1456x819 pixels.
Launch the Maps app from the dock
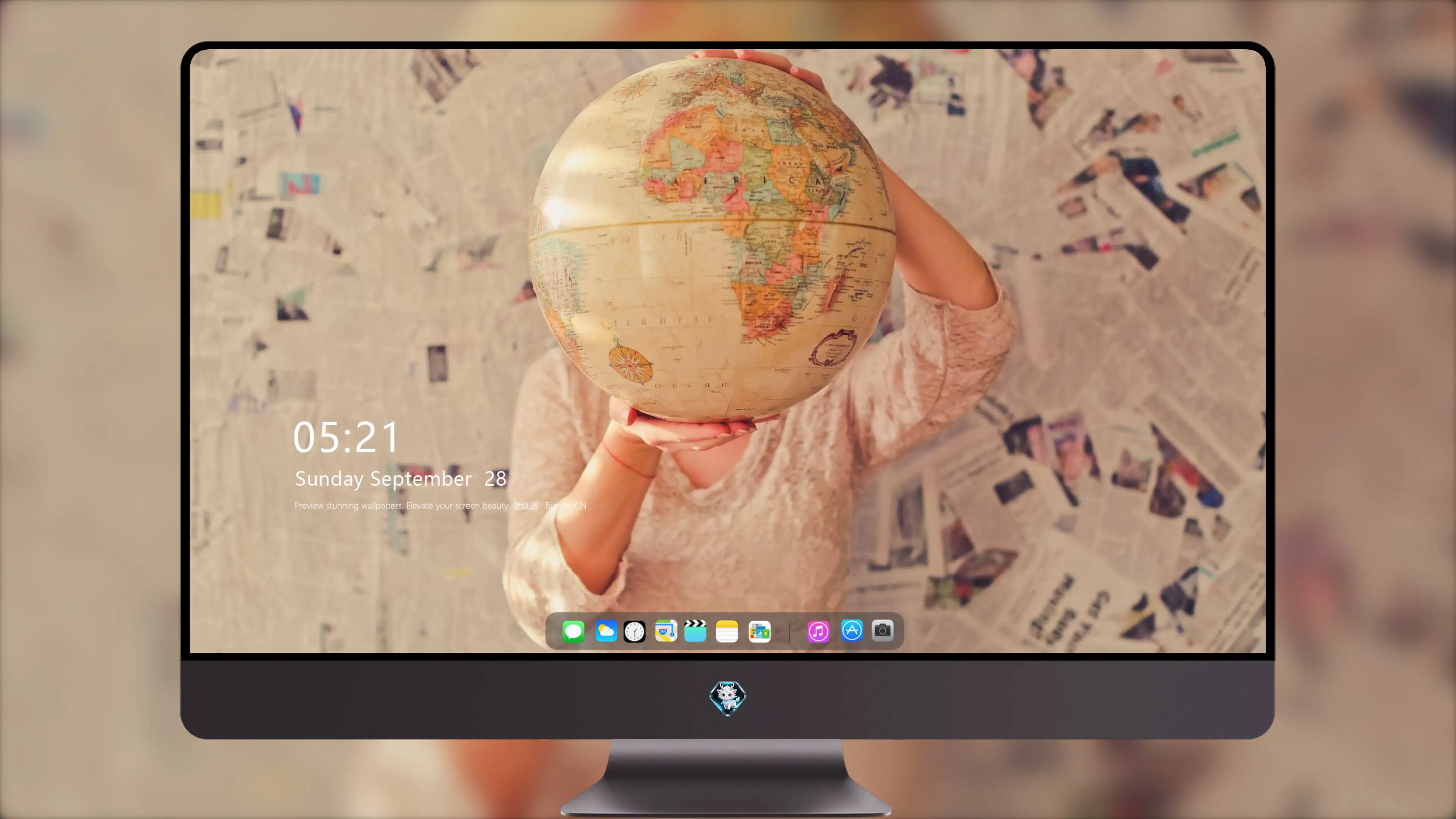[666, 631]
